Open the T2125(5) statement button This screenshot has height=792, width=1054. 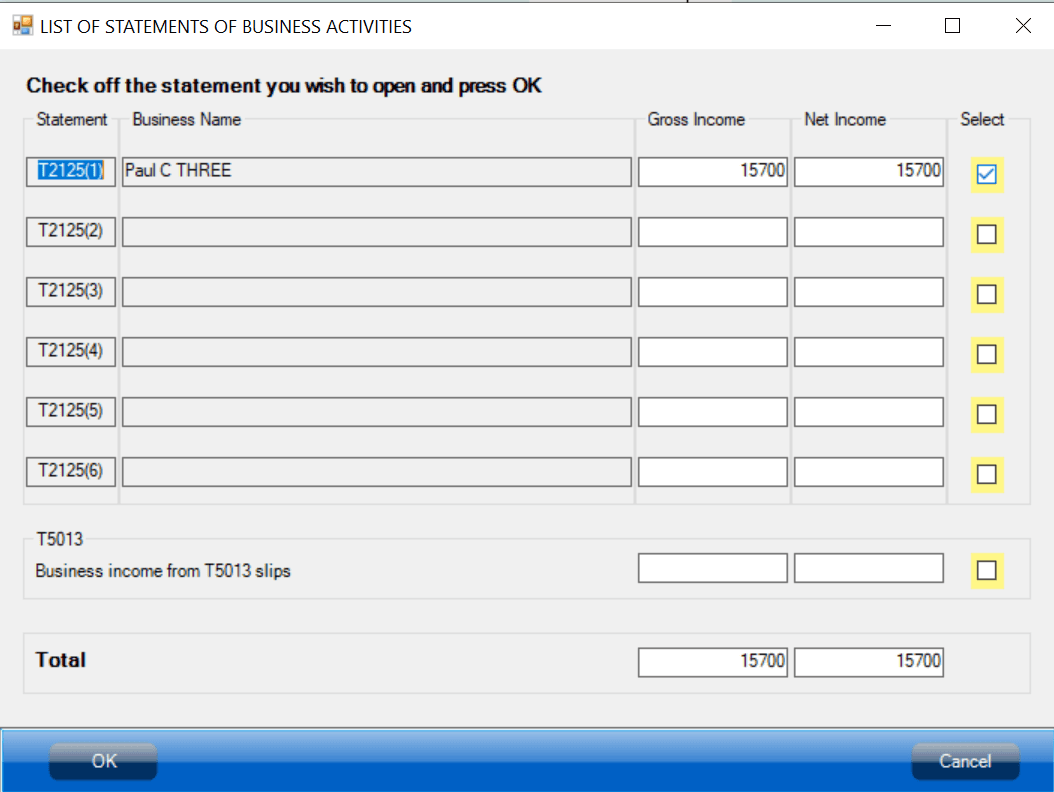70,411
